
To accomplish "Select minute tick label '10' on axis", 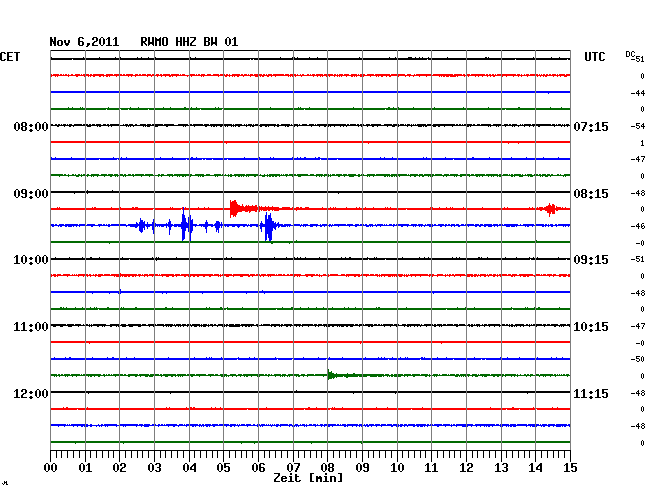I will coord(397,468).
